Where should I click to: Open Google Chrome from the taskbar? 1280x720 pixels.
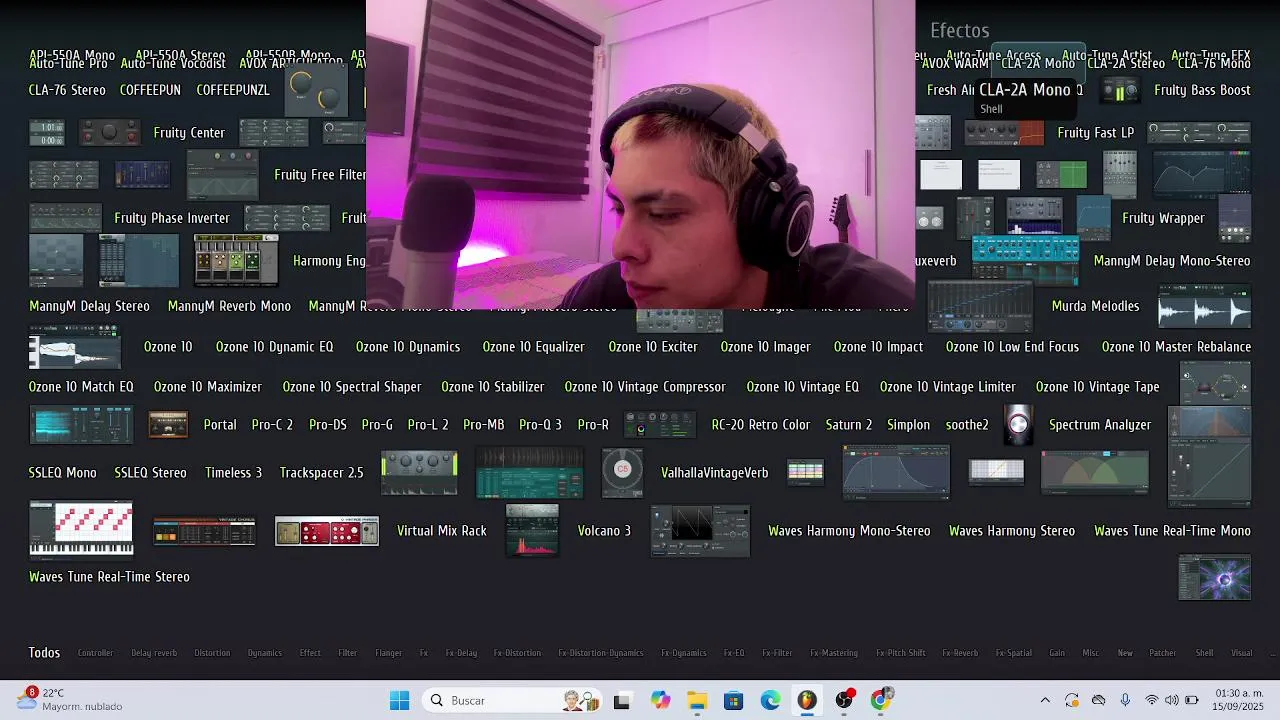pyautogui.click(x=881, y=700)
